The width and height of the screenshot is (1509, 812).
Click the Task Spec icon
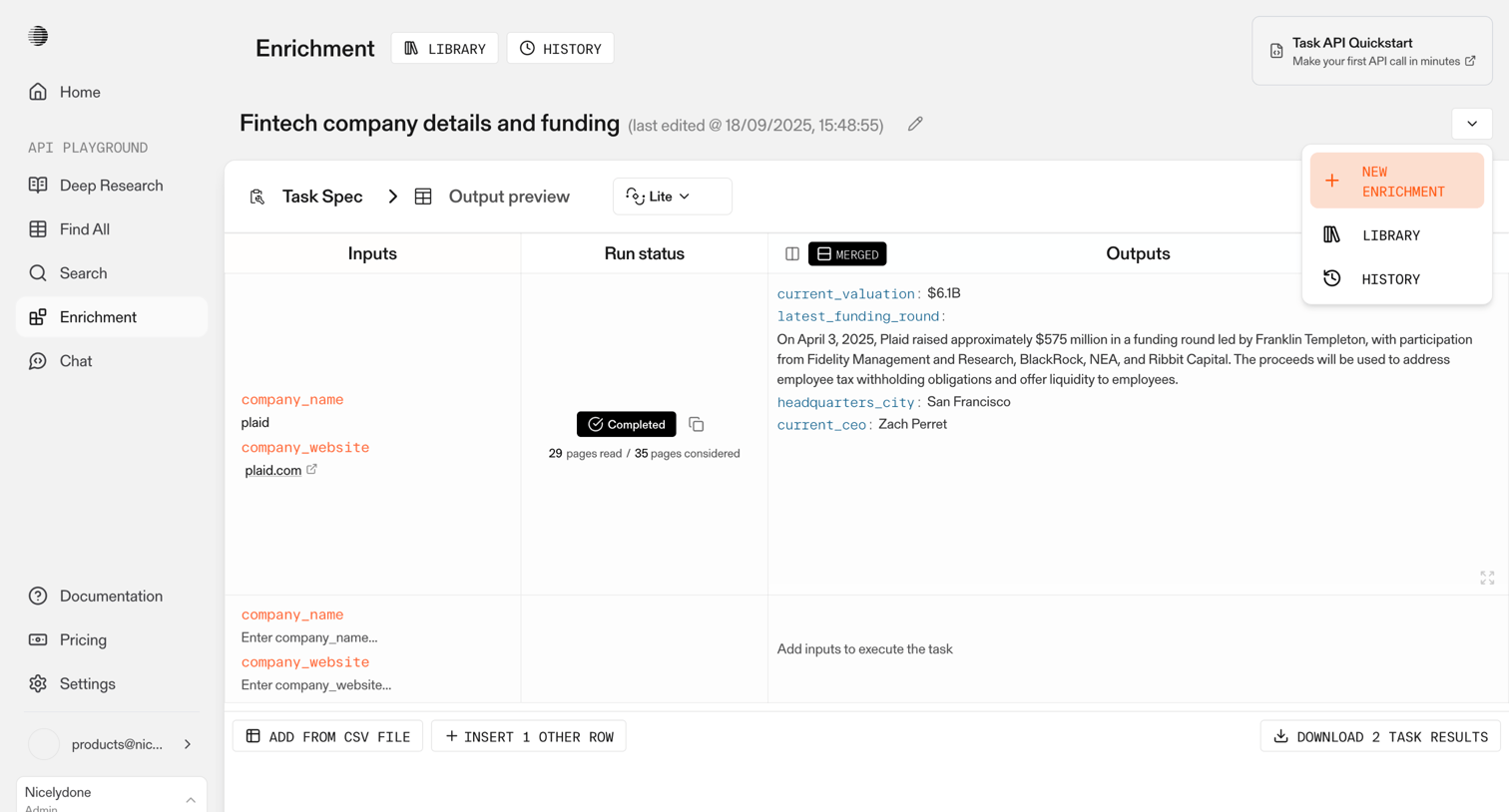tap(257, 197)
